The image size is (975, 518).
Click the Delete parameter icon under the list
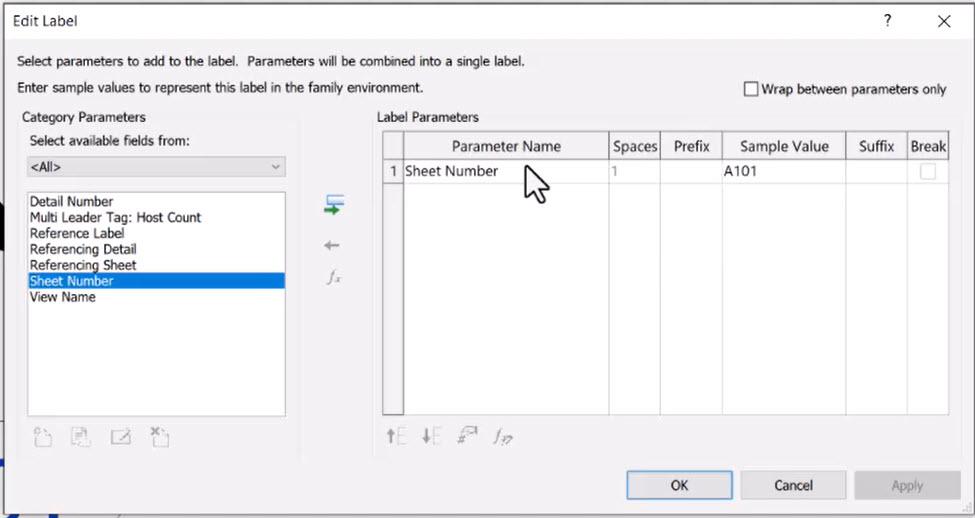coord(160,437)
